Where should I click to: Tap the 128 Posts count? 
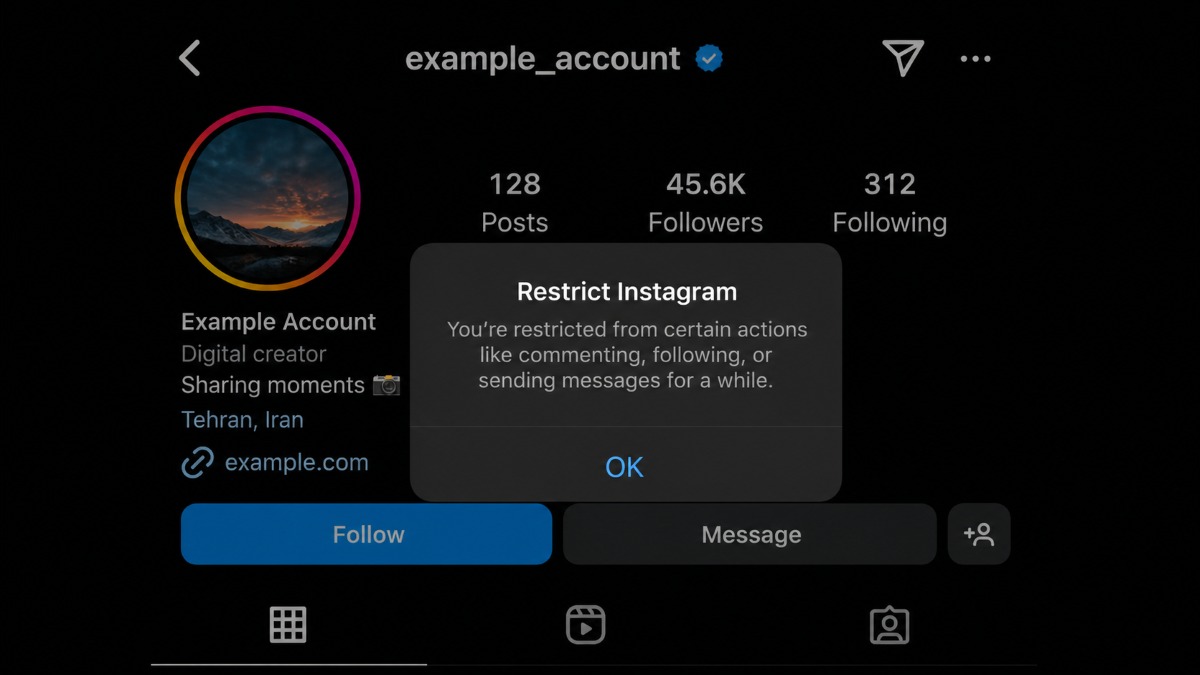[x=515, y=202]
